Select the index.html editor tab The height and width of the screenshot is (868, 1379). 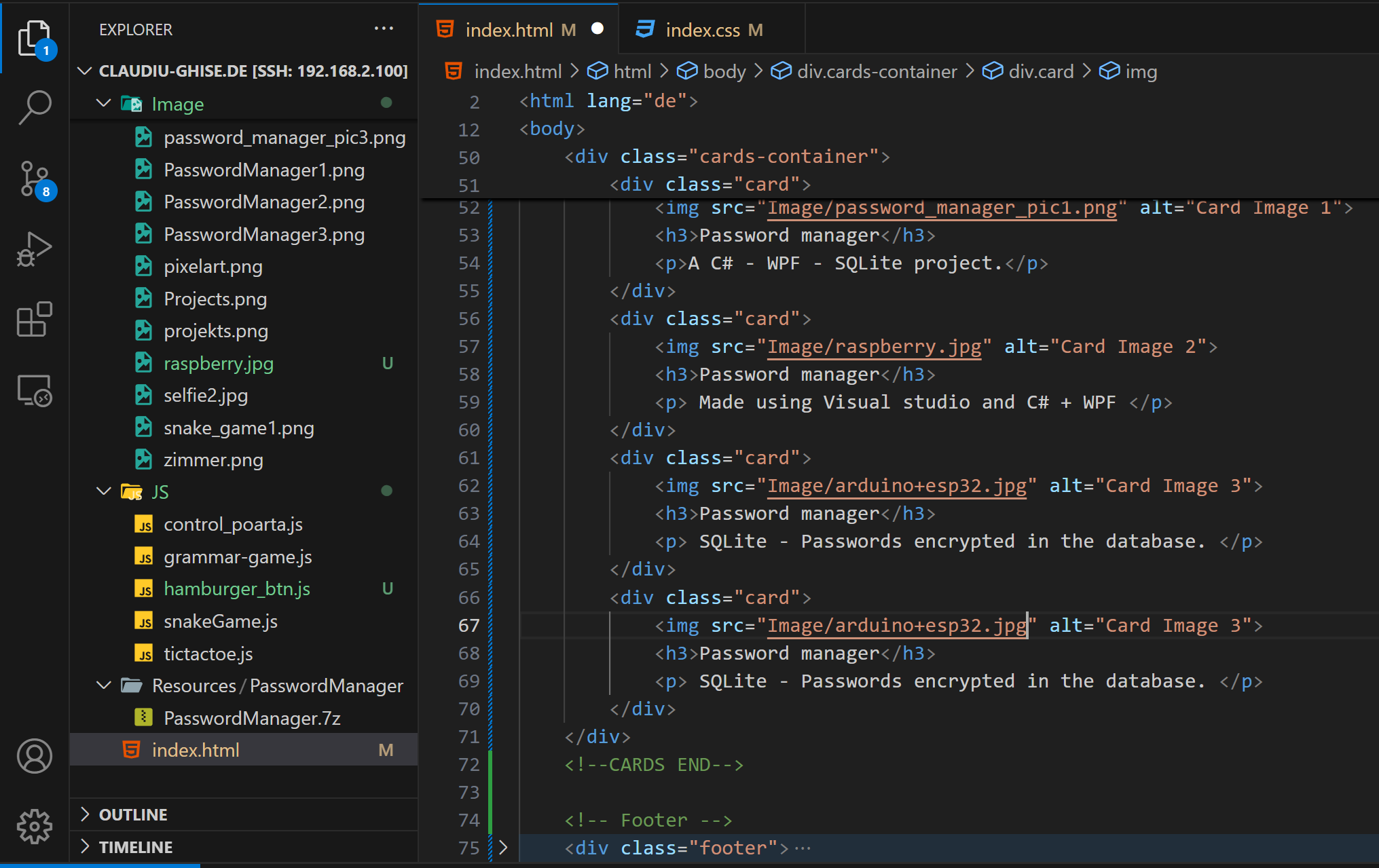pyautogui.click(x=509, y=30)
